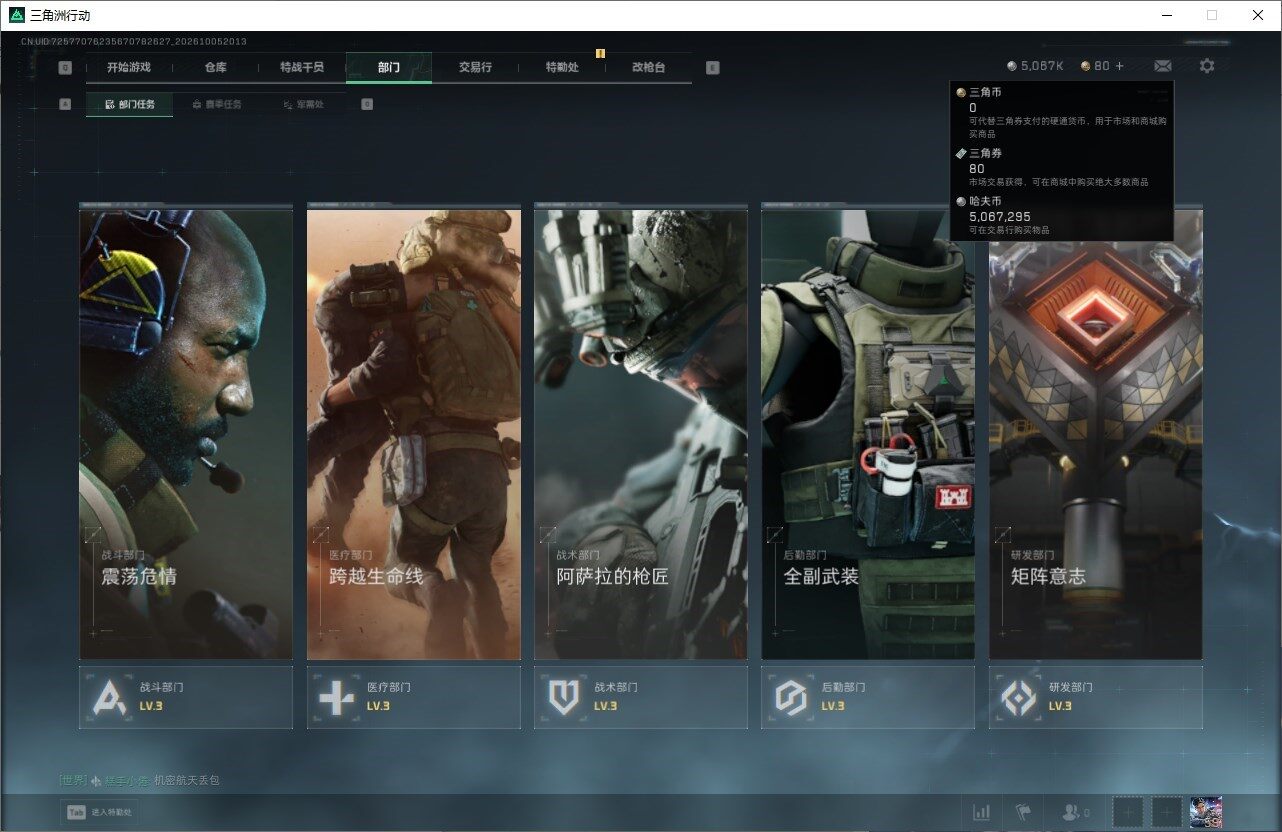This screenshot has height=832, width=1282.
Task: Switch to the 开始游戏 tab
Action: 129,67
